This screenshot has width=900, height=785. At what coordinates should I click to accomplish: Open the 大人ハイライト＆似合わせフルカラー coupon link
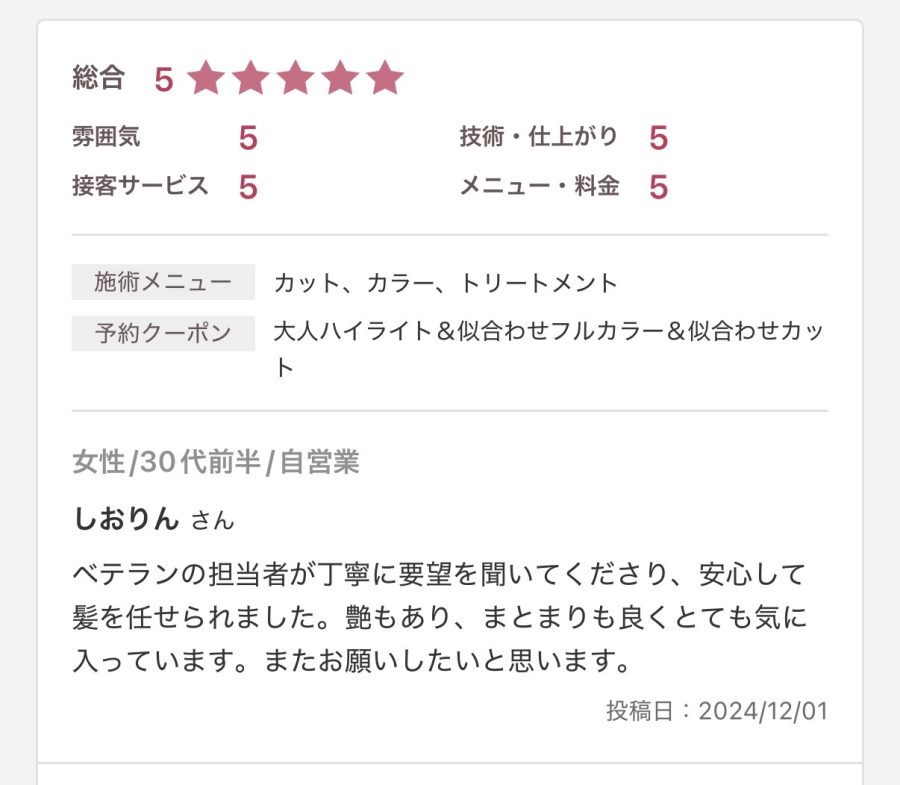548,333
